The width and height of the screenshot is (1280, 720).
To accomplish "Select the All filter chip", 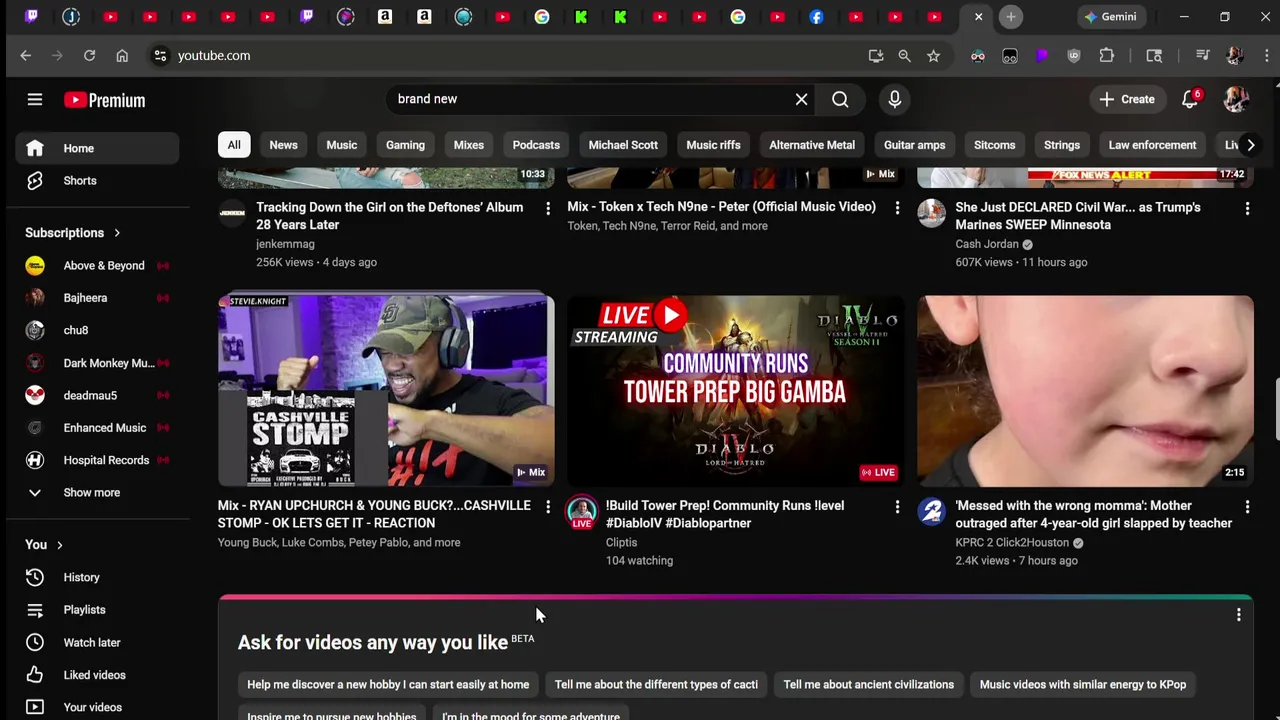I will click(233, 145).
